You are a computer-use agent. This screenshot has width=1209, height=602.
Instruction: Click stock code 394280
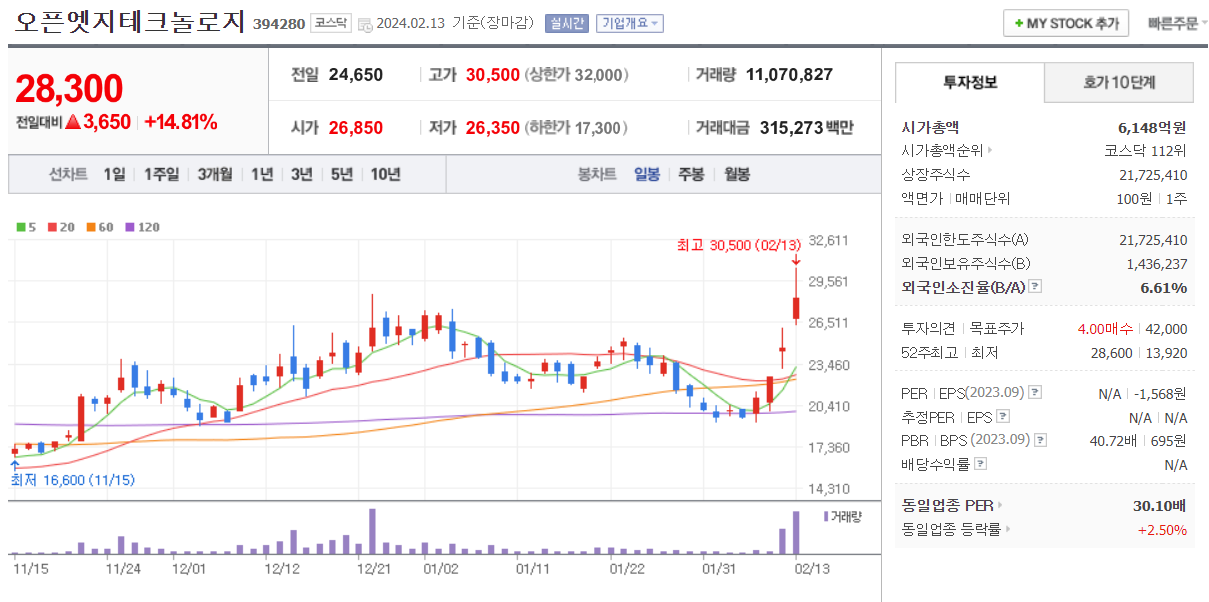pyautogui.click(x=279, y=23)
